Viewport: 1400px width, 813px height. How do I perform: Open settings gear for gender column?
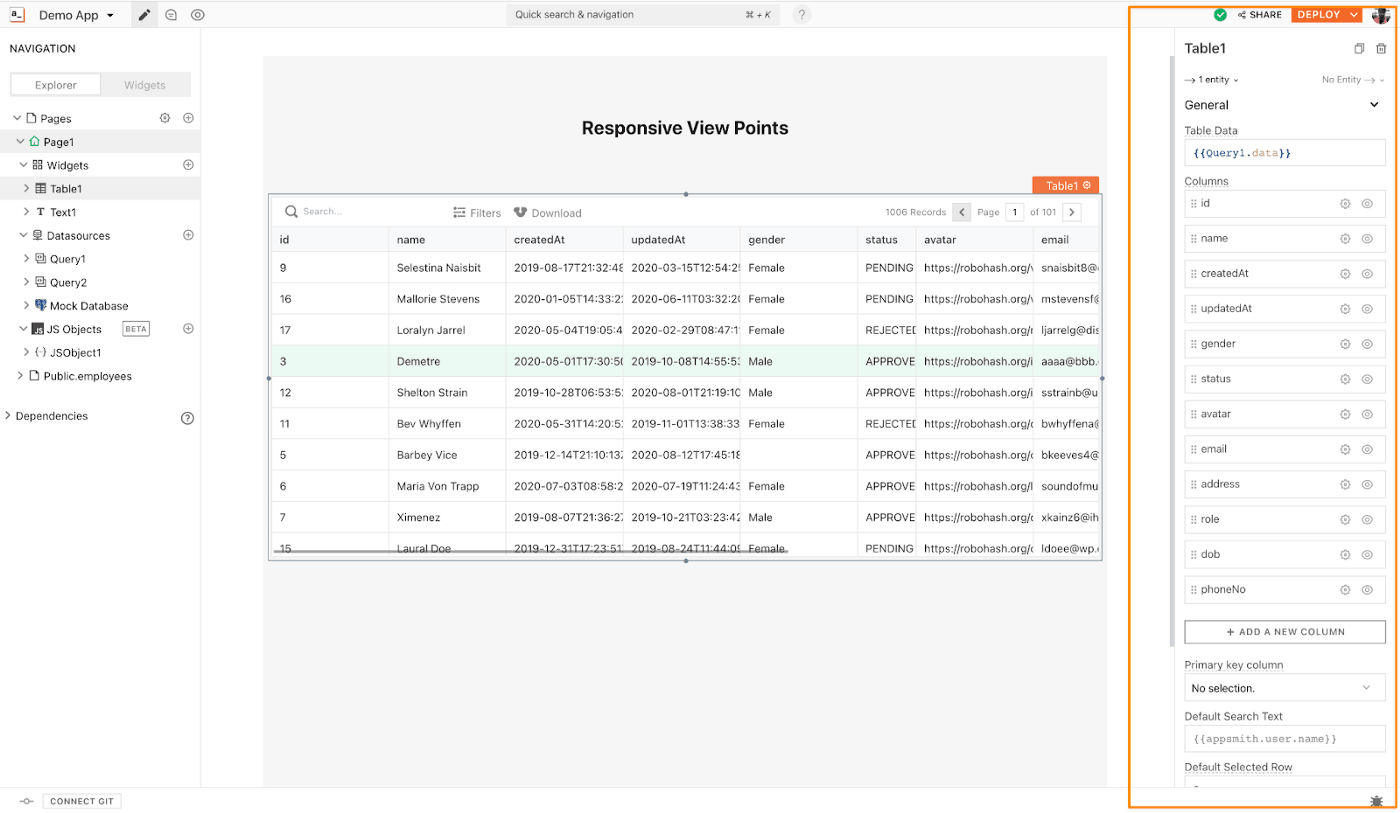pyautogui.click(x=1345, y=344)
